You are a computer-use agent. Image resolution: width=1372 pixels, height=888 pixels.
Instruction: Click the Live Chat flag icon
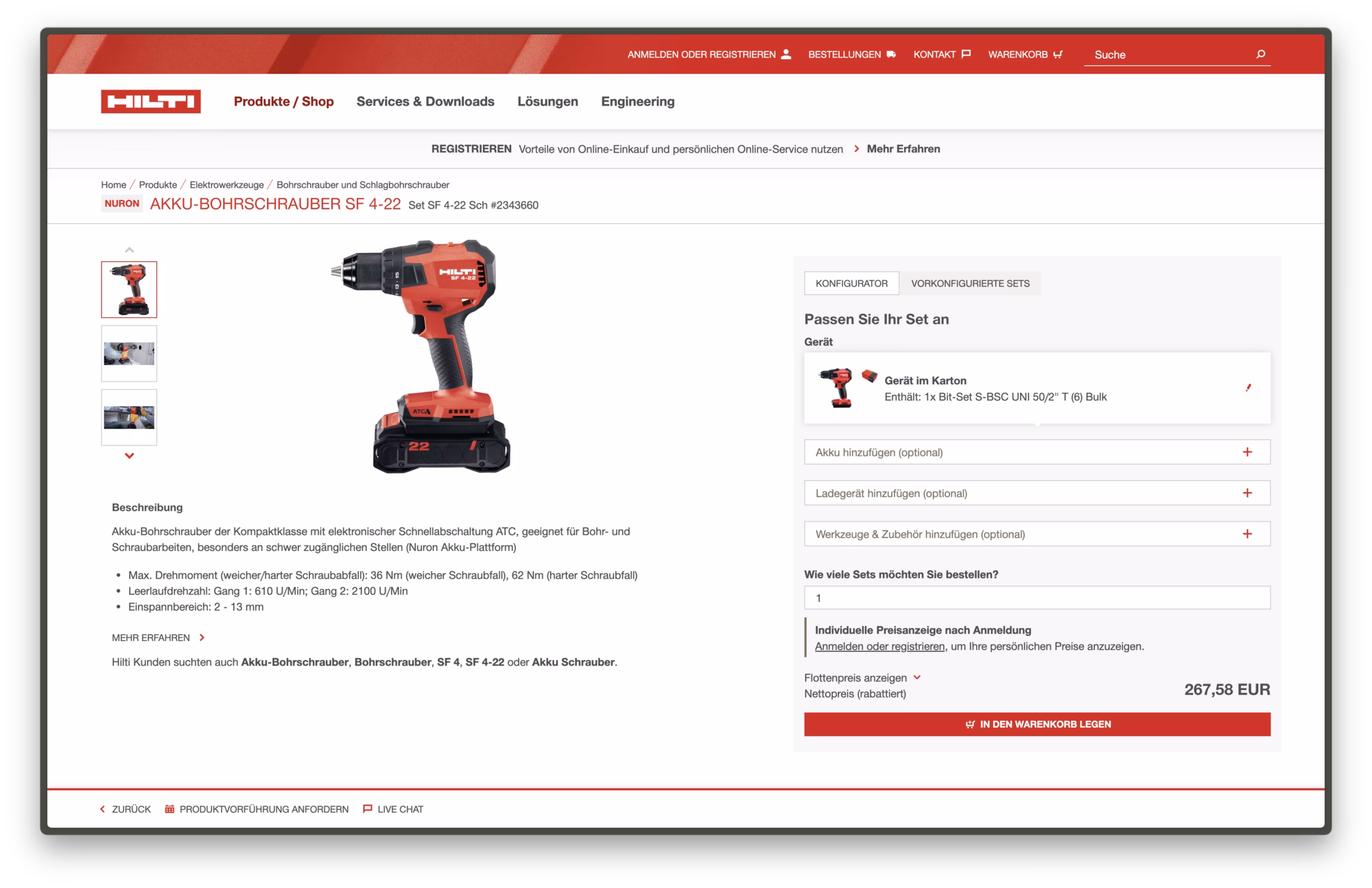pos(367,809)
